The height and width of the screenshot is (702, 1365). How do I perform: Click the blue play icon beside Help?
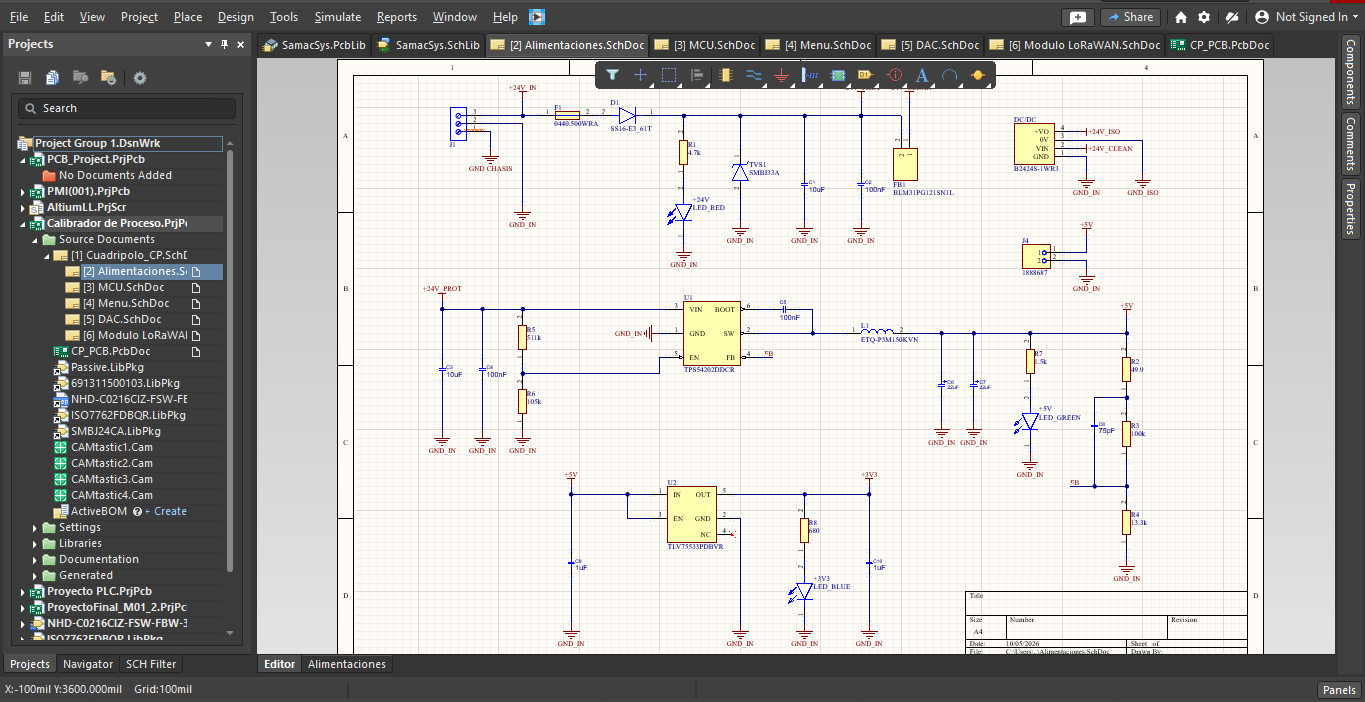click(x=537, y=17)
